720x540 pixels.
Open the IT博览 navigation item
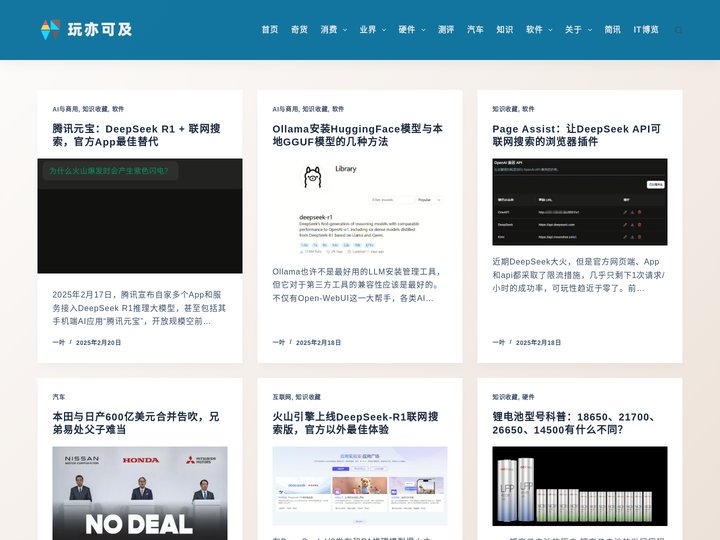(646, 30)
